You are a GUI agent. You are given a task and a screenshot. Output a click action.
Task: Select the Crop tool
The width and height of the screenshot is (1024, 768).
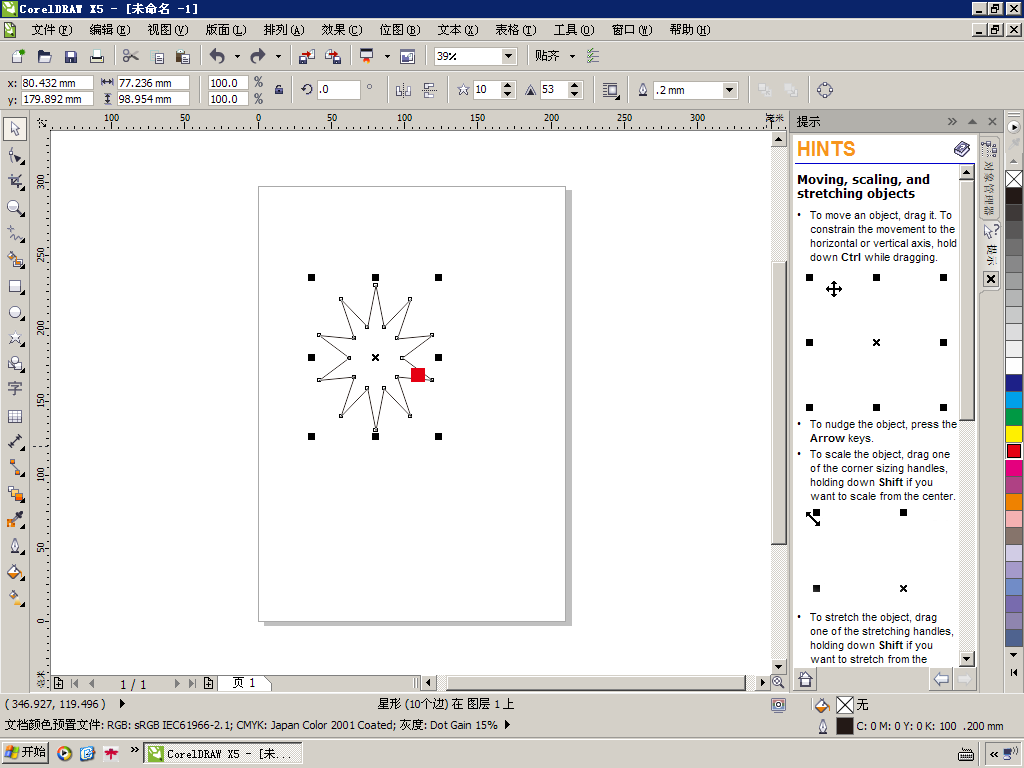coord(15,181)
